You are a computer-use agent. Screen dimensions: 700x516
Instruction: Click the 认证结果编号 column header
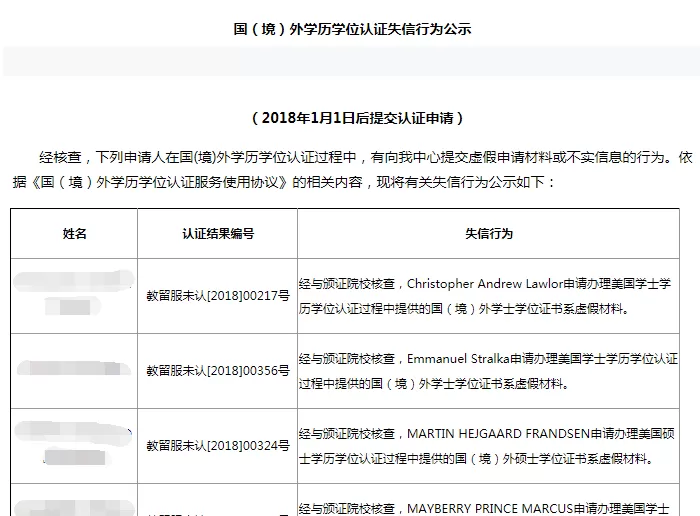coord(218,233)
